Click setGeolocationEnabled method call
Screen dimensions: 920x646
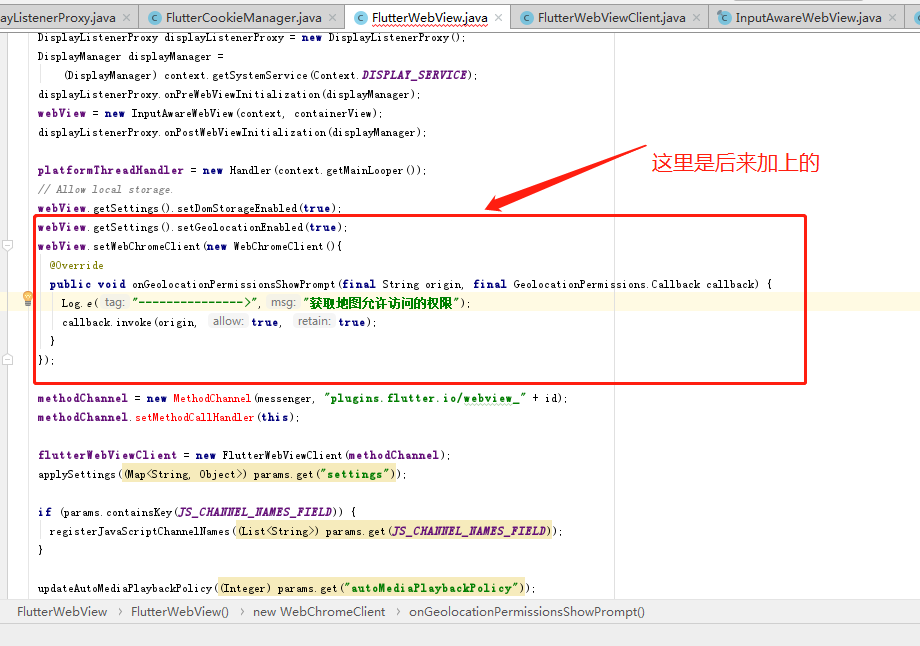(x=240, y=227)
